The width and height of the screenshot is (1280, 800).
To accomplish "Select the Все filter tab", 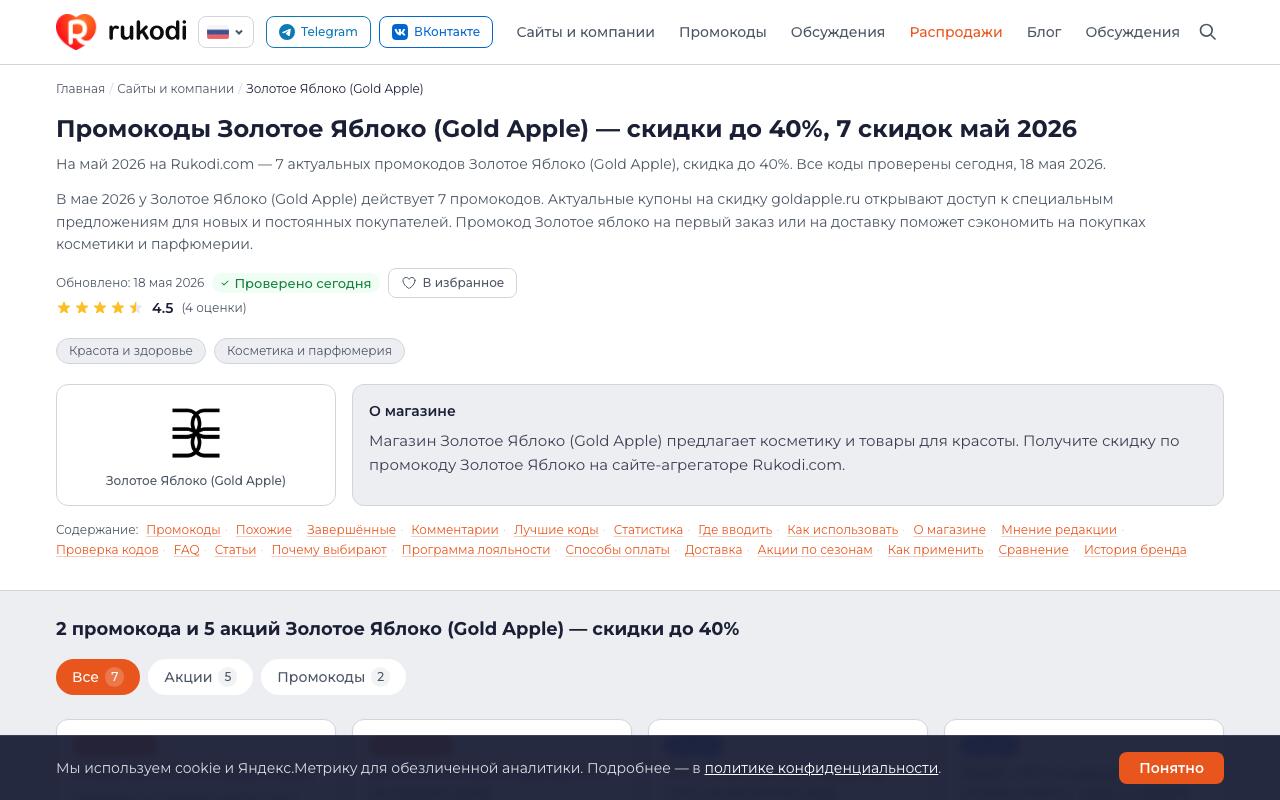I will coord(98,677).
